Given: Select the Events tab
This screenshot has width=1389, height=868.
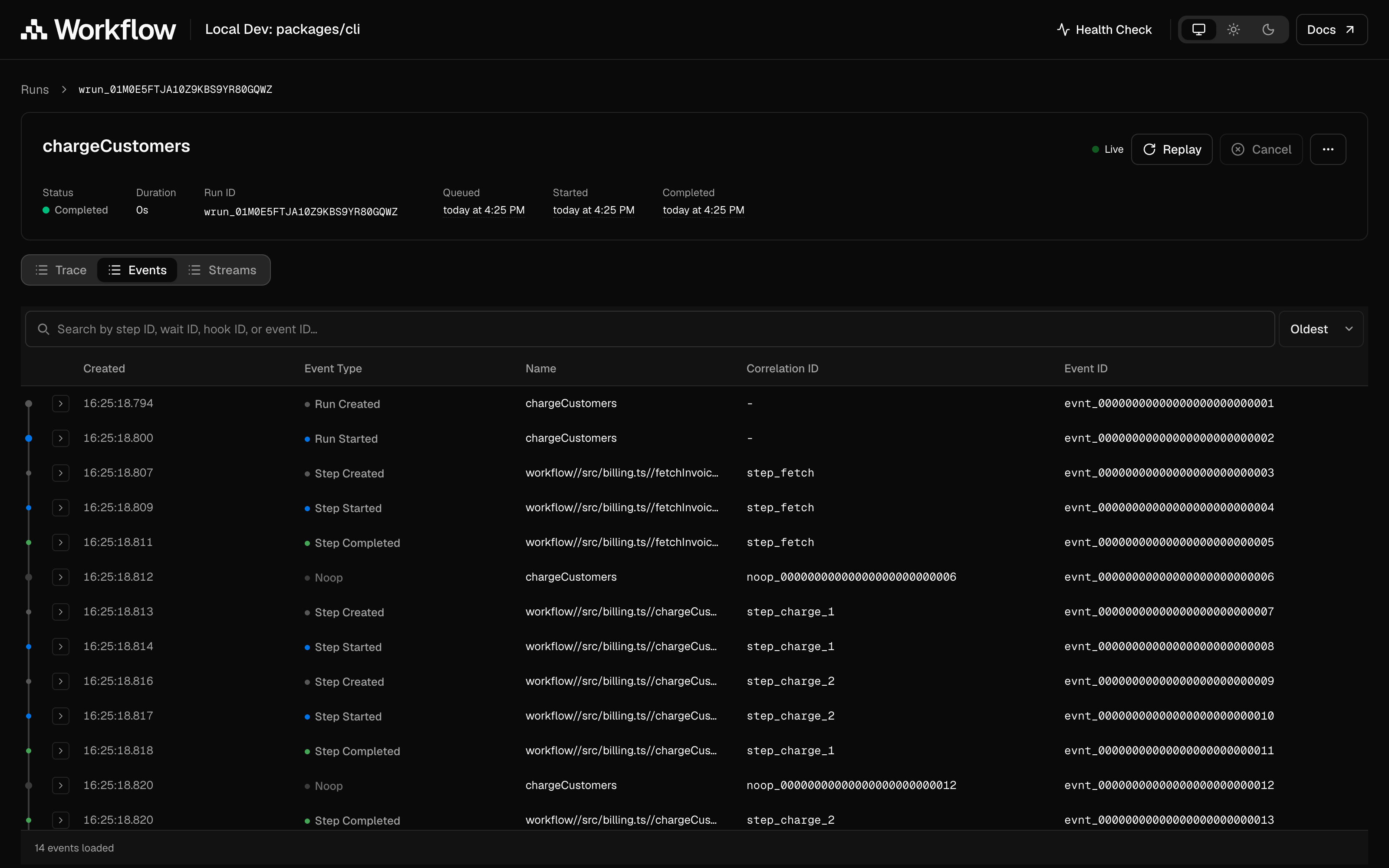Looking at the screenshot, I should point(137,270).
